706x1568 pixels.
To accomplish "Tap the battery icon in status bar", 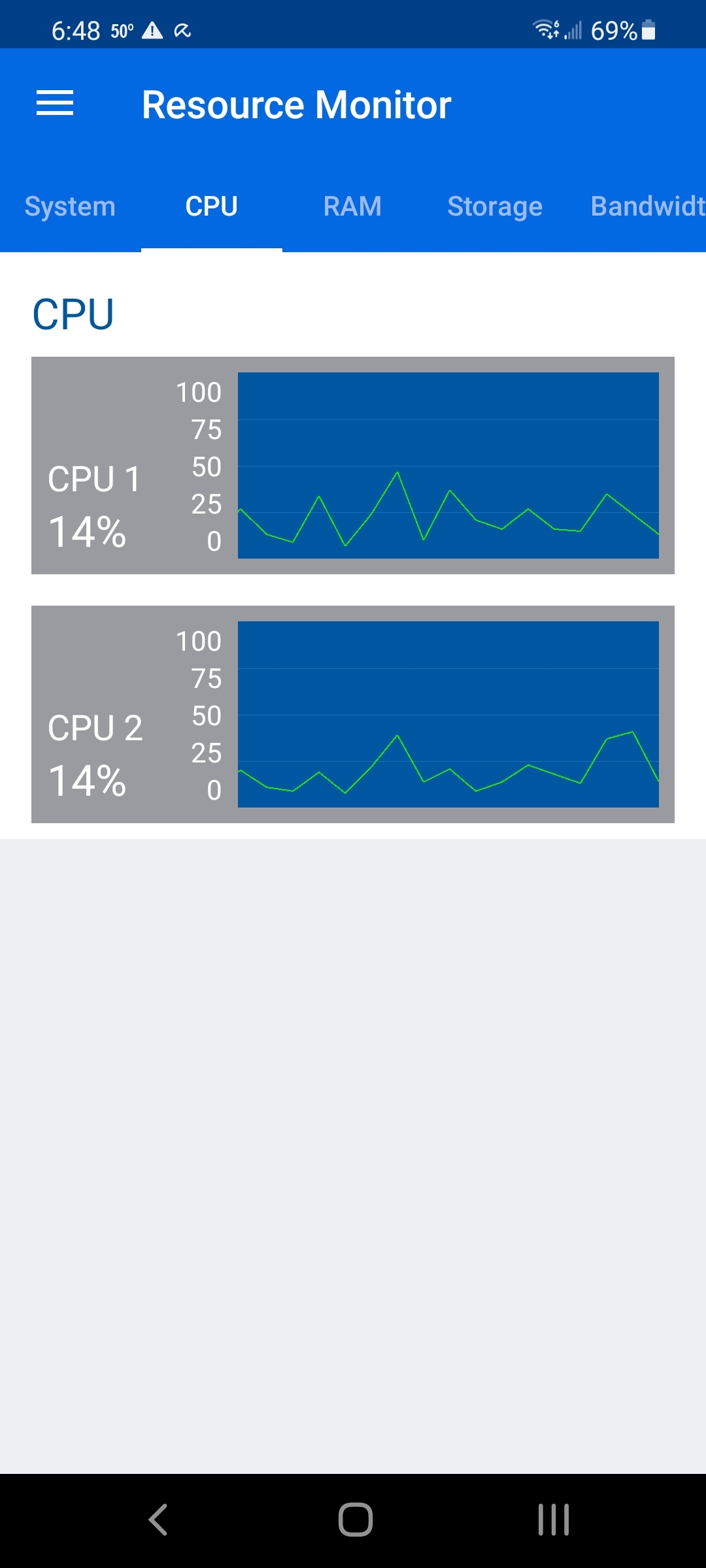I will tap(648, 30).
